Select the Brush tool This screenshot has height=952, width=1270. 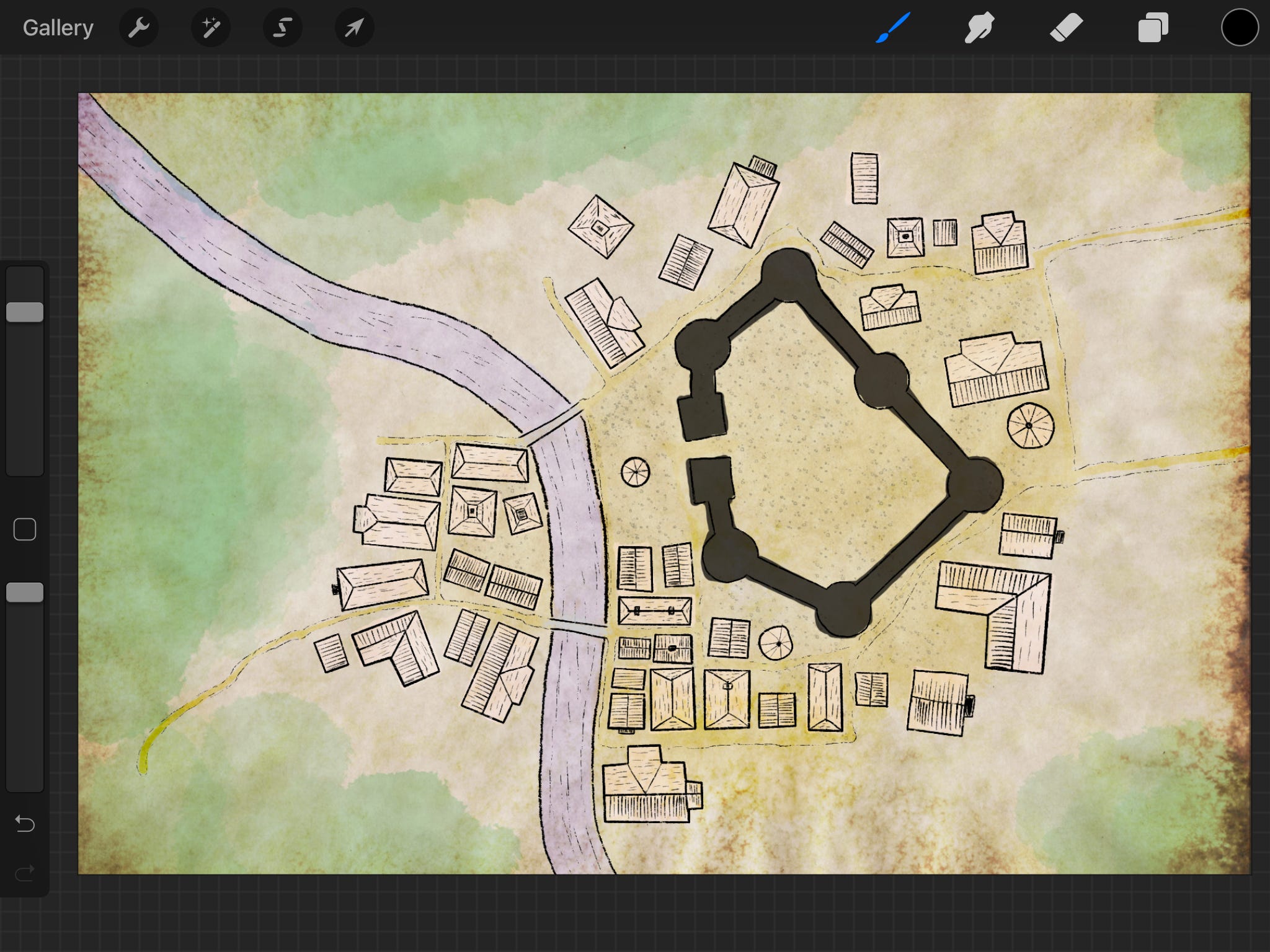[893, 28]
